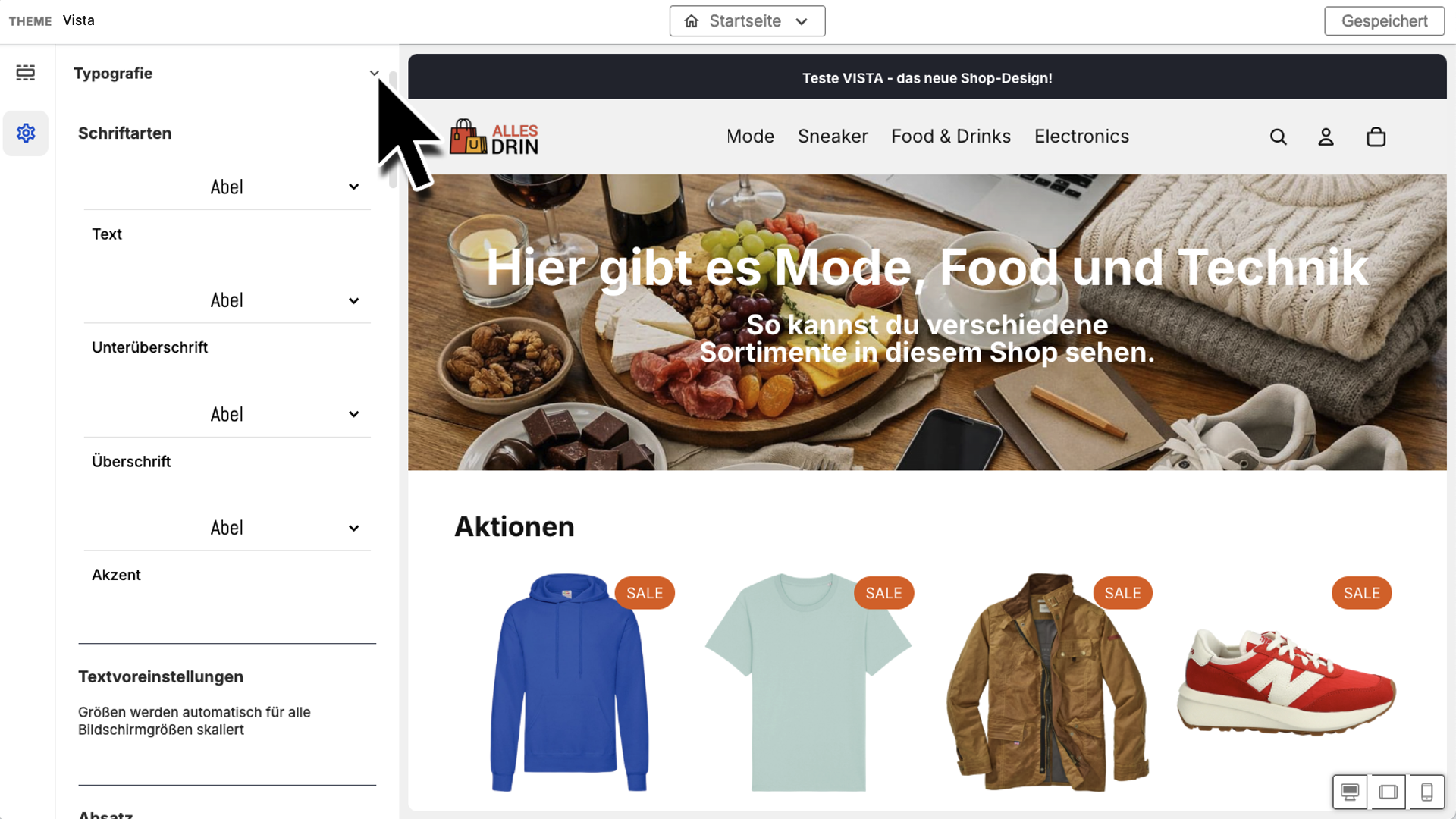Click the Alles Drin shop logo
Screen dimensions: 1456x819
[494, 137]
